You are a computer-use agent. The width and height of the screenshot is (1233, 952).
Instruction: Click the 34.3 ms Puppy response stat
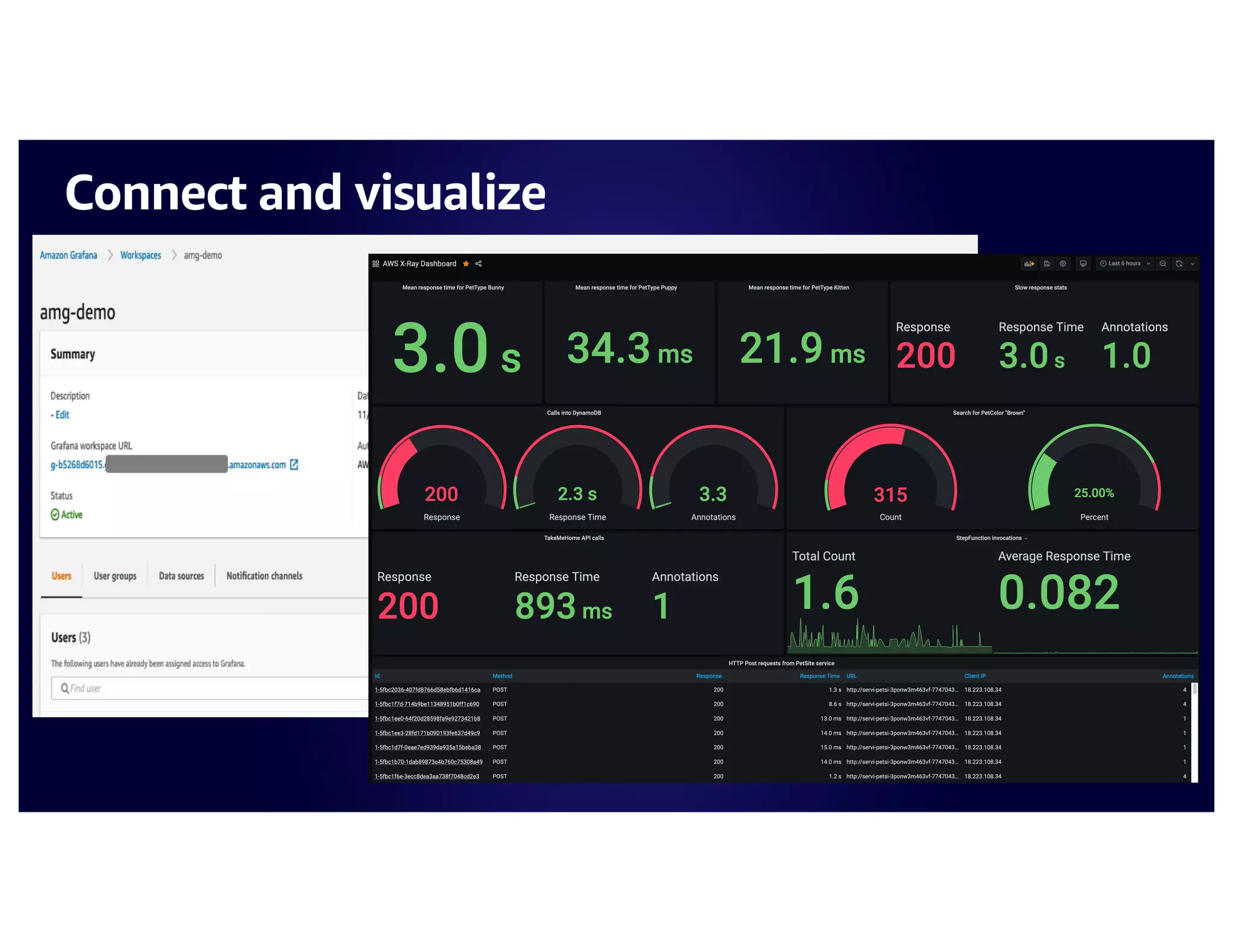pyautogui.click(x=630, y=349)
